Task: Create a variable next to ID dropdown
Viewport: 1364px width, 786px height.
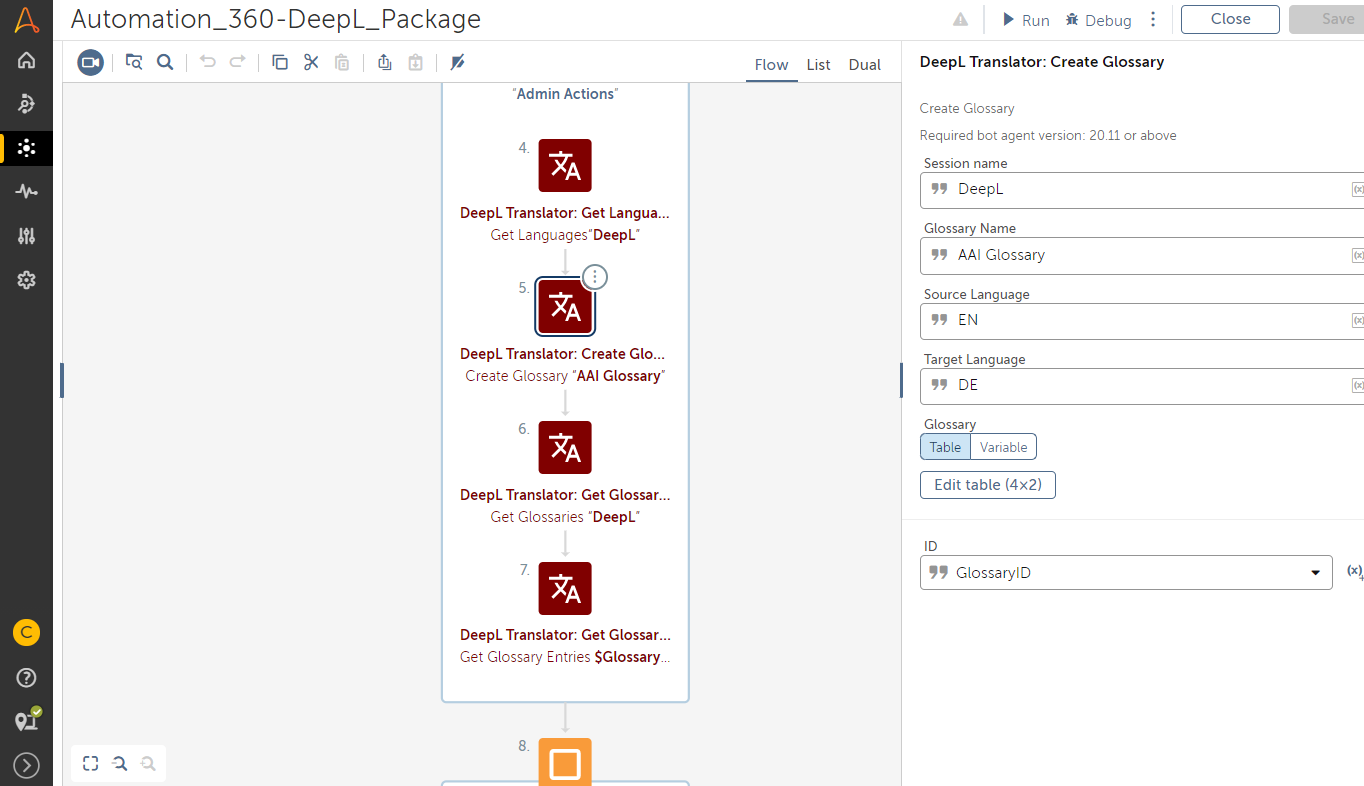Action: coord(1354,571)
